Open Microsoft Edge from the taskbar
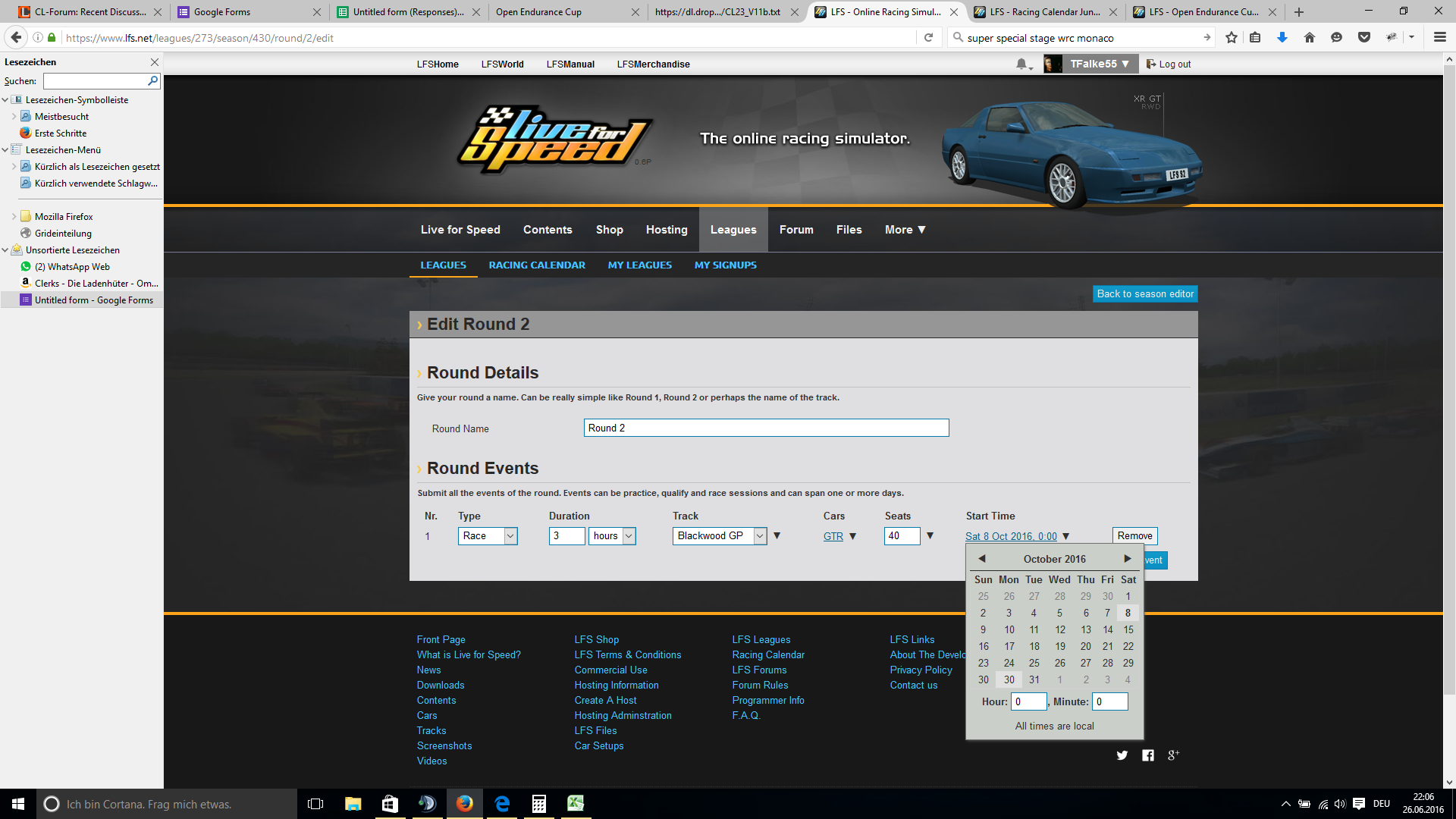Image resolution: width=1456 pixels, height=819 pixels. click(x=502, y=804)
